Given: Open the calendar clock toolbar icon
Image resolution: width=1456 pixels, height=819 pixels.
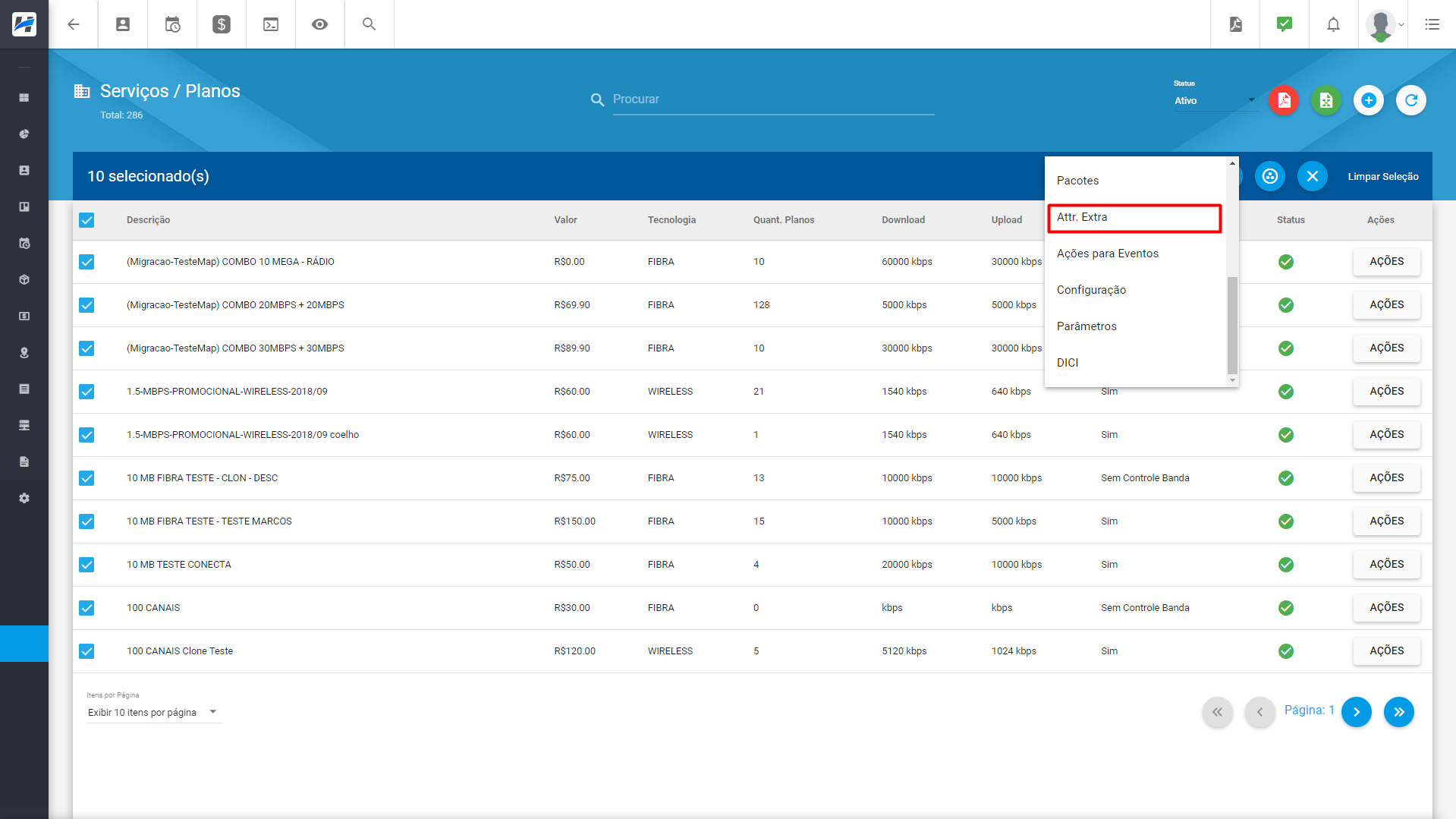Looking at the screenshot, I should coord(172,24).
